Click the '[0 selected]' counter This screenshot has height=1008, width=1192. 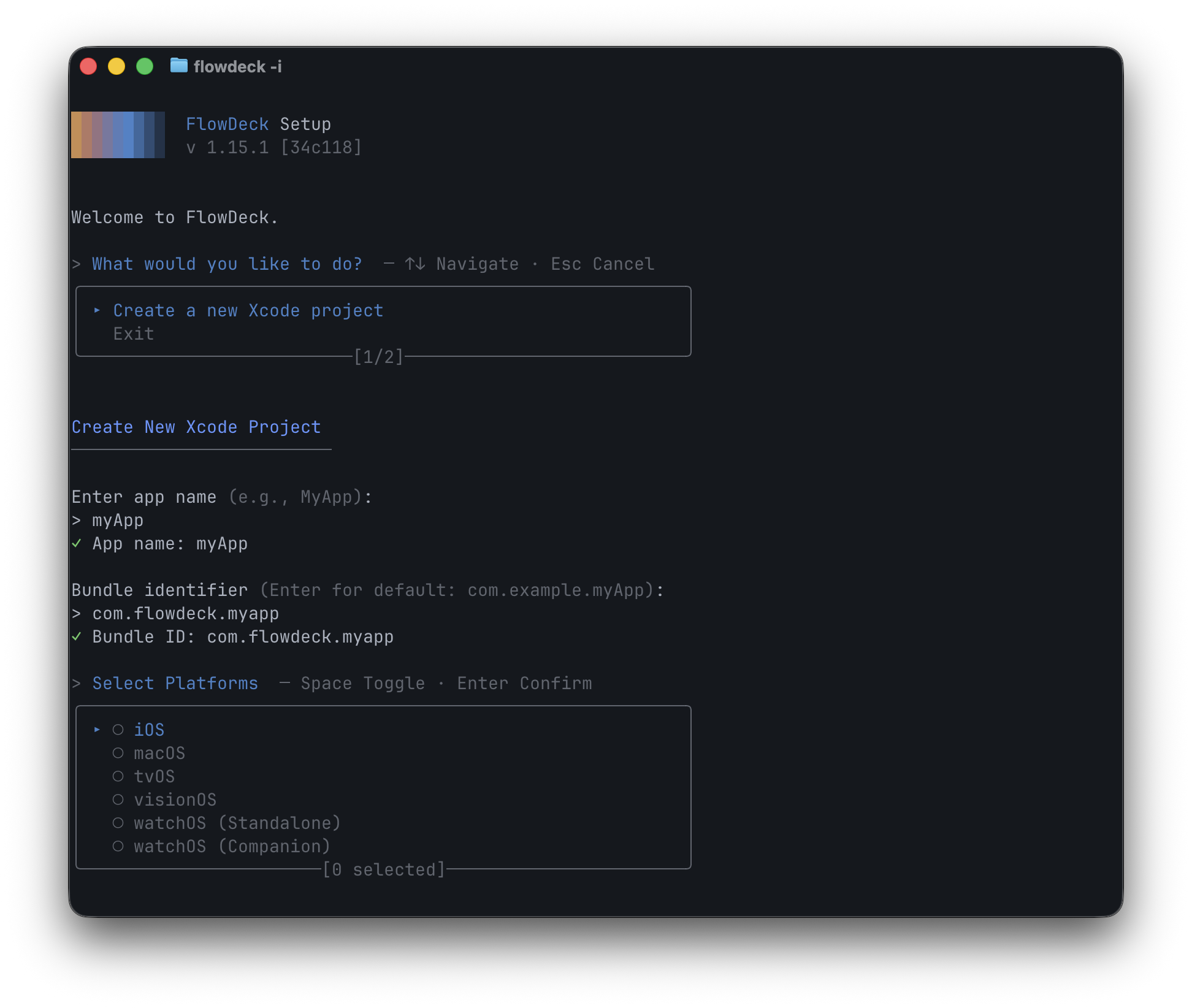(384, 869)
